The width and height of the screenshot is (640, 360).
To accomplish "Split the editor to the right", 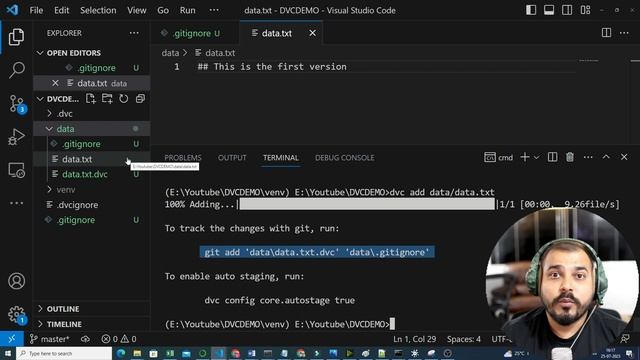I will pyautogui.click(x=606, y=33).
